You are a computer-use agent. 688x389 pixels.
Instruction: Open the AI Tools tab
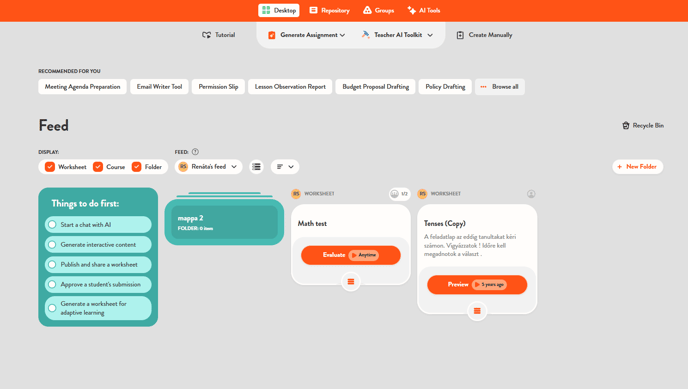tap(424, 10)
